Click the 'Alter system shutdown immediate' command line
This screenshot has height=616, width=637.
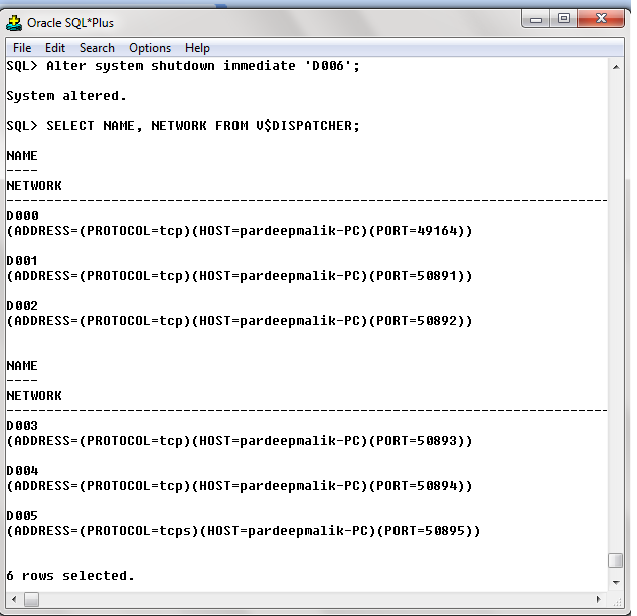(x=183, y=66)
